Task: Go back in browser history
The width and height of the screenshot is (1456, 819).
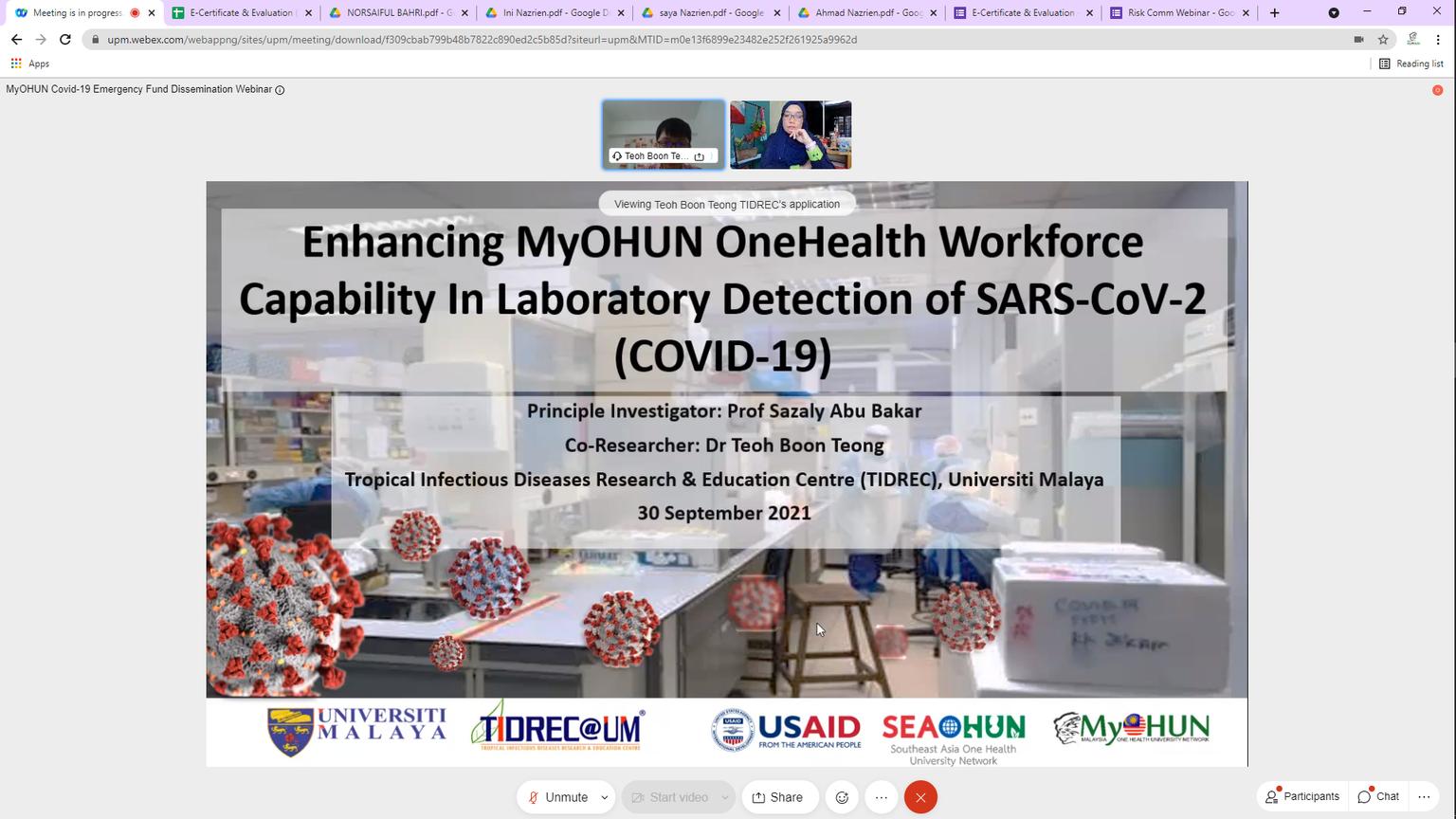Action: click(16, 40)
